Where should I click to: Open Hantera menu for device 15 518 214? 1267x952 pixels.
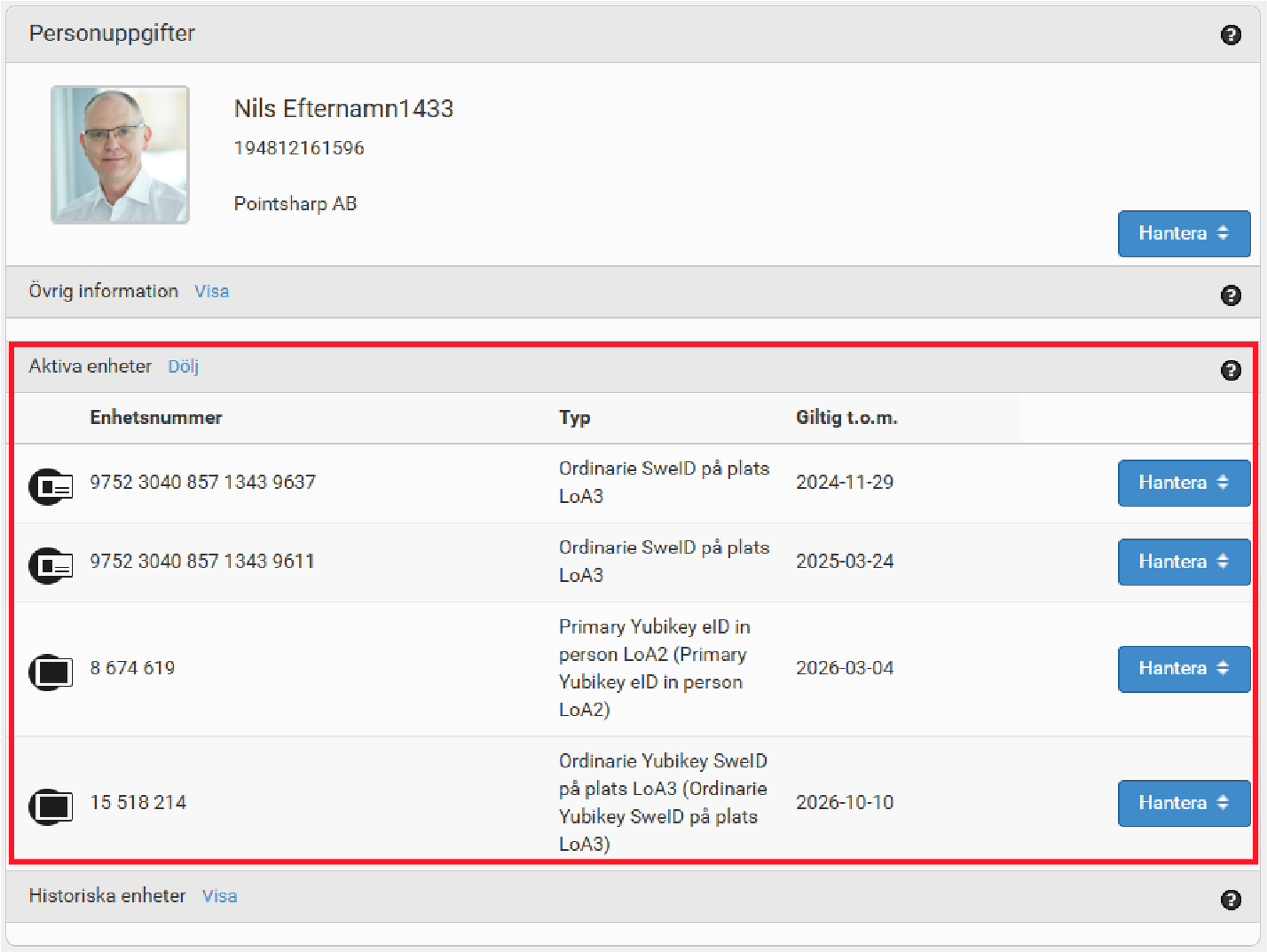coord(1183,803)
